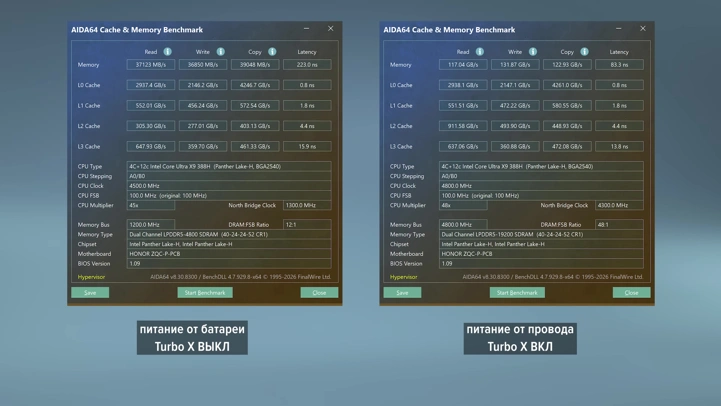
Task: Click CPU FSB value in right window
Action: [x=541, y=195]
